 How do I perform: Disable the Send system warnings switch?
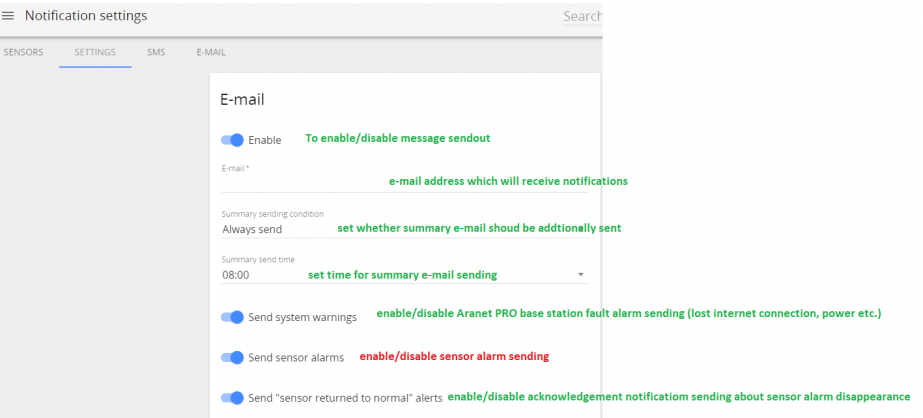tap(232, 317)
